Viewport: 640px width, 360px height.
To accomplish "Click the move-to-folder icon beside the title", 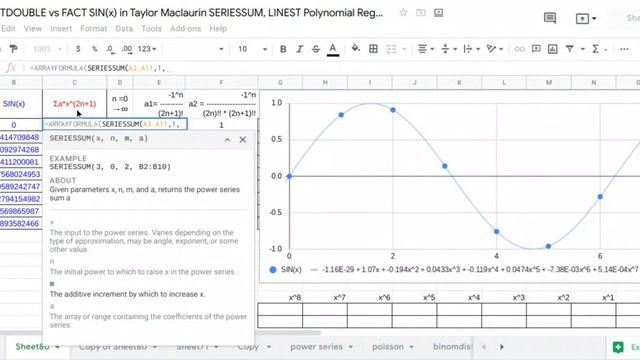I will (420, 13).
